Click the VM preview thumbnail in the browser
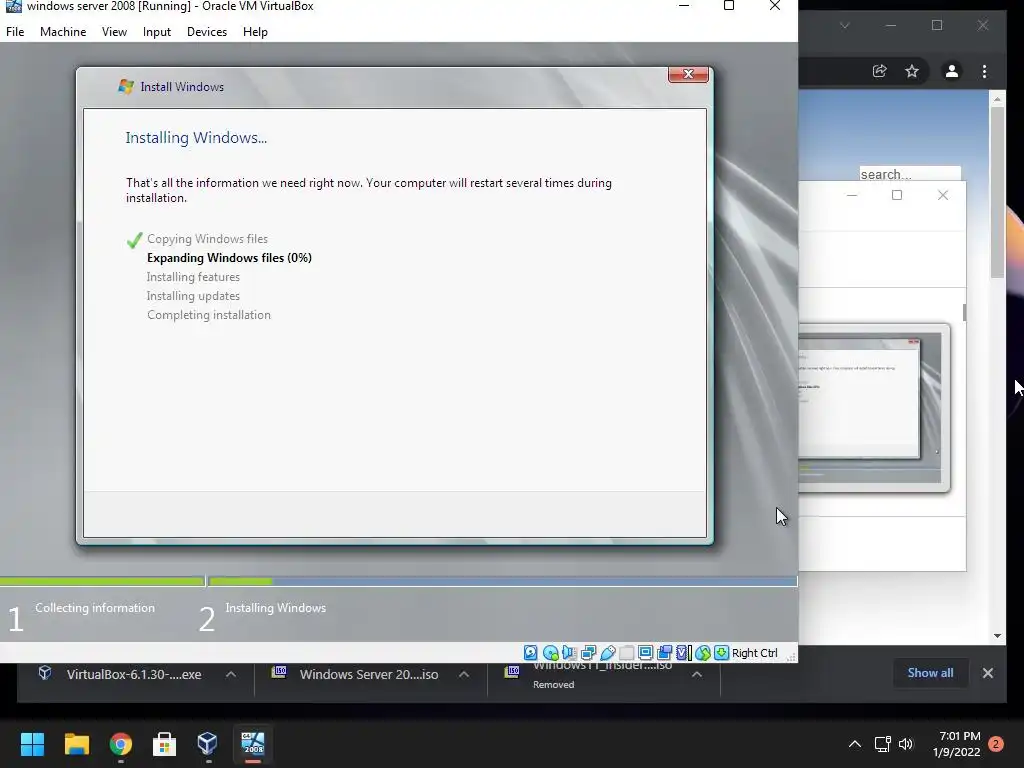This screenshot has width=1024, height=768. click(x=874, y=408)
